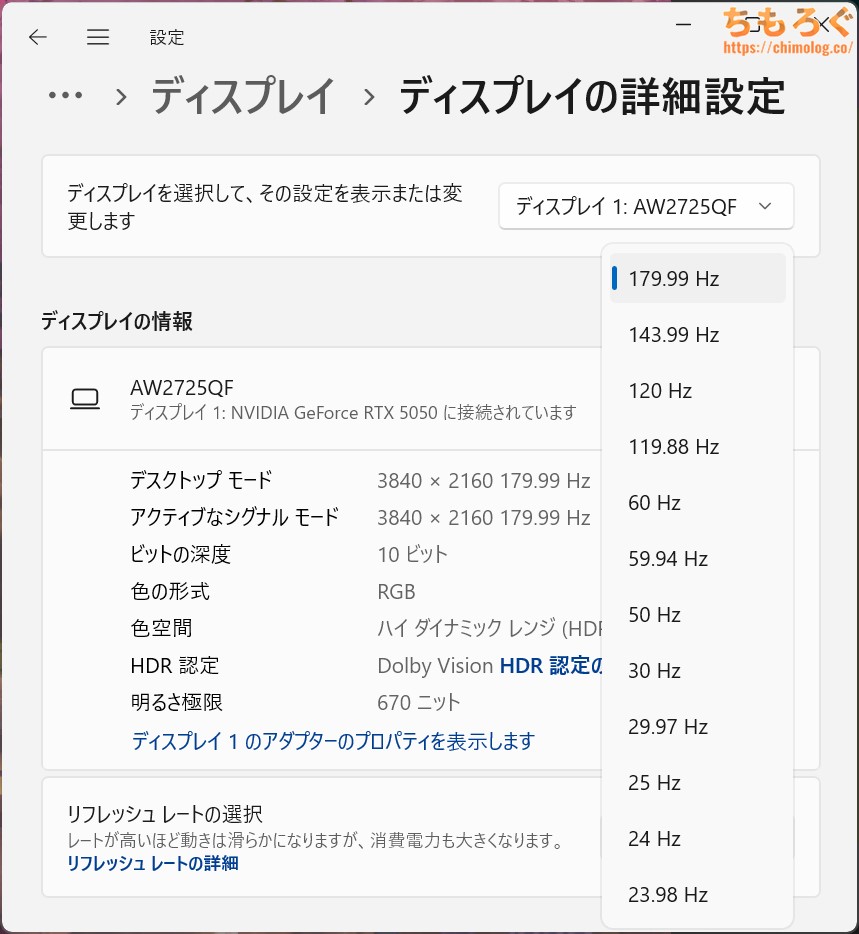Image resolution: width=859 pixels, height=934 pixels.
Task: Select 179.99 Hz refresh rate
Action: pyautogui.click(x=698, y=279)
